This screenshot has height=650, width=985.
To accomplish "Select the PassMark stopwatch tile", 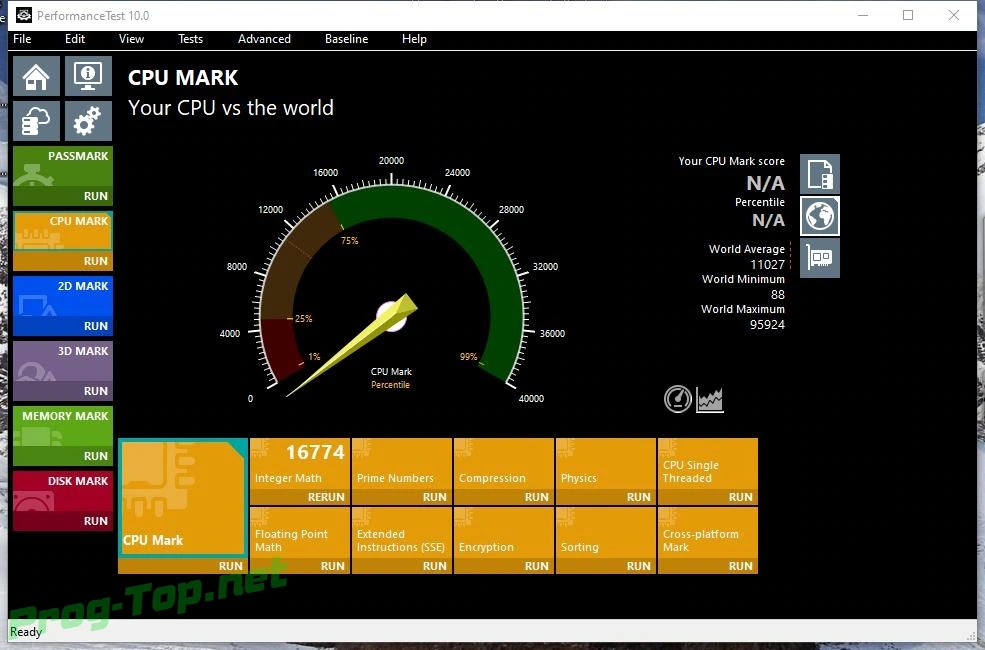I will point(63,166).
